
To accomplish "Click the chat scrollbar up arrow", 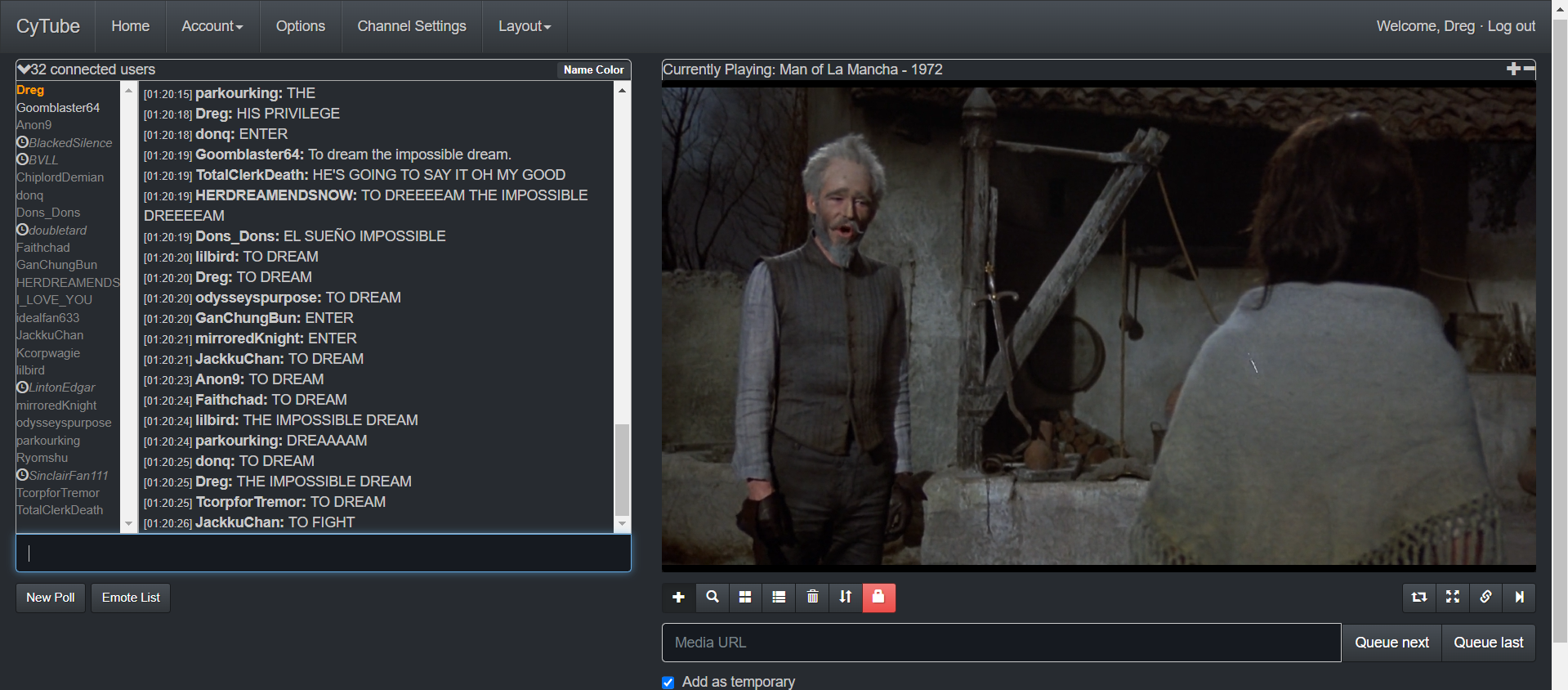I will point(622,90).
